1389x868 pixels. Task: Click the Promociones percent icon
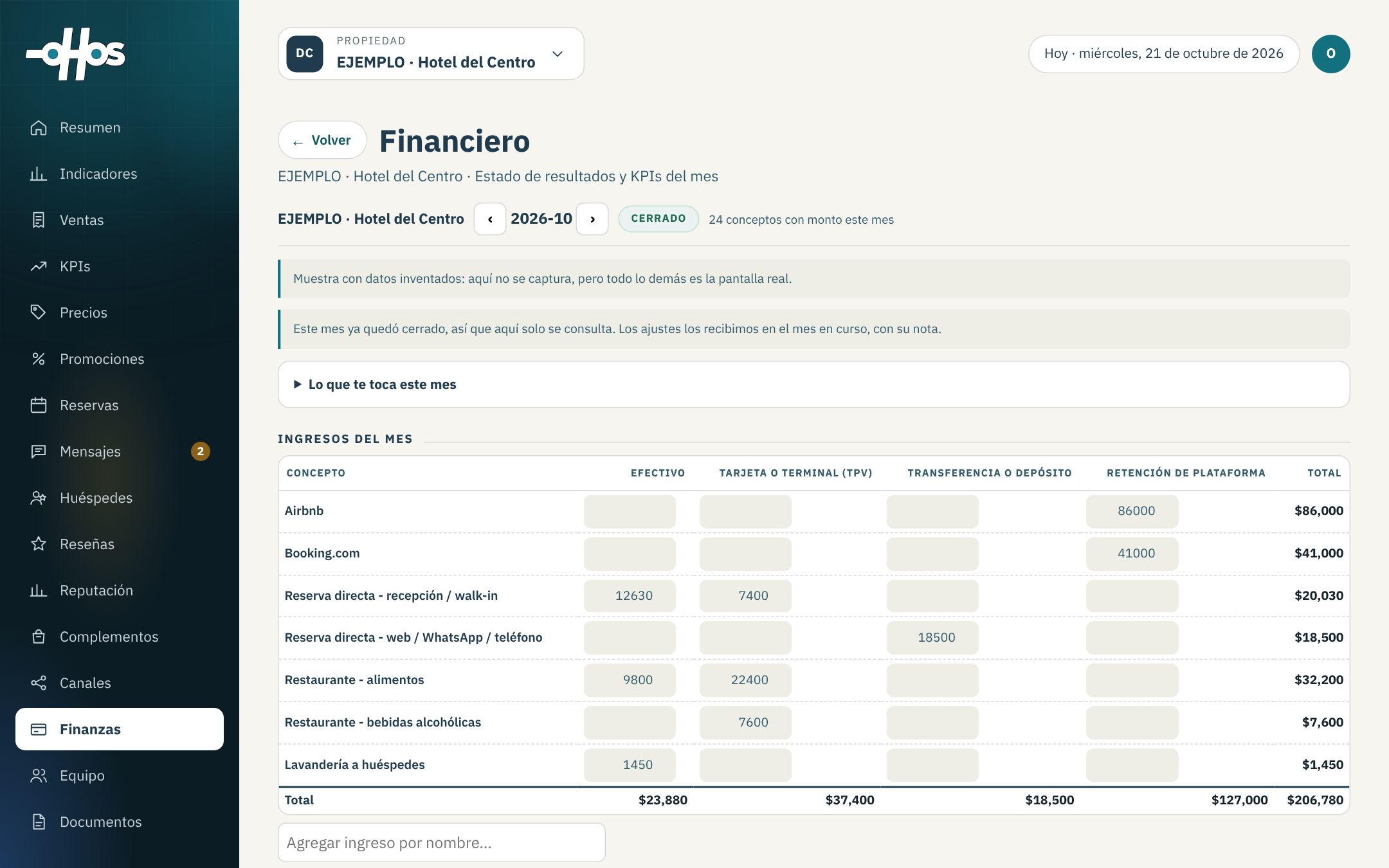coord(39,359)
